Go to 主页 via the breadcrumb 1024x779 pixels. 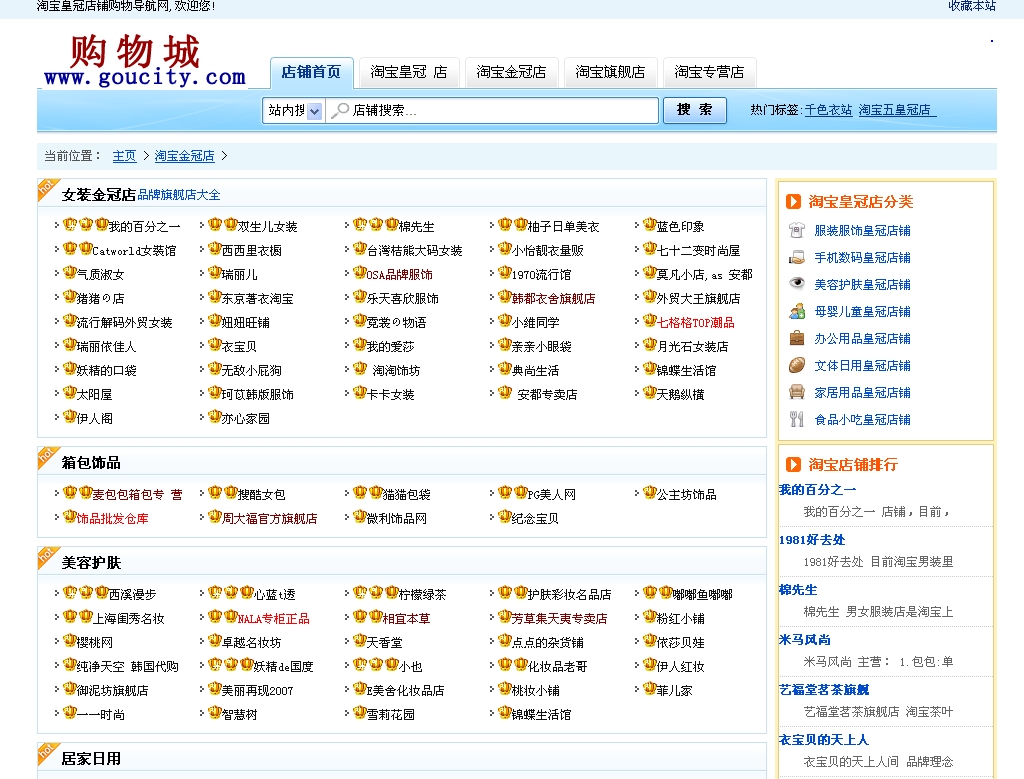(x=124, y=156)
